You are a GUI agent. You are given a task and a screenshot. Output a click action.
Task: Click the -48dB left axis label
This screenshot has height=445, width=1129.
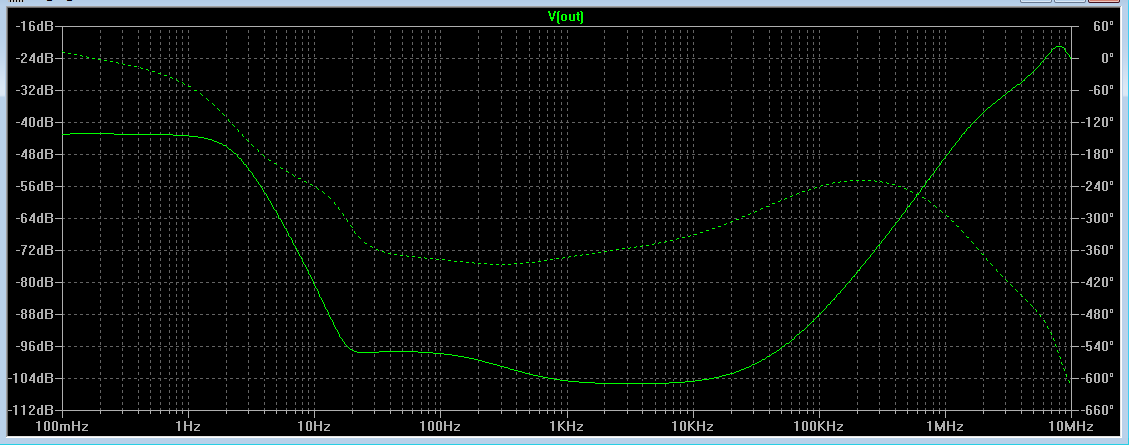tap(37, 154)
